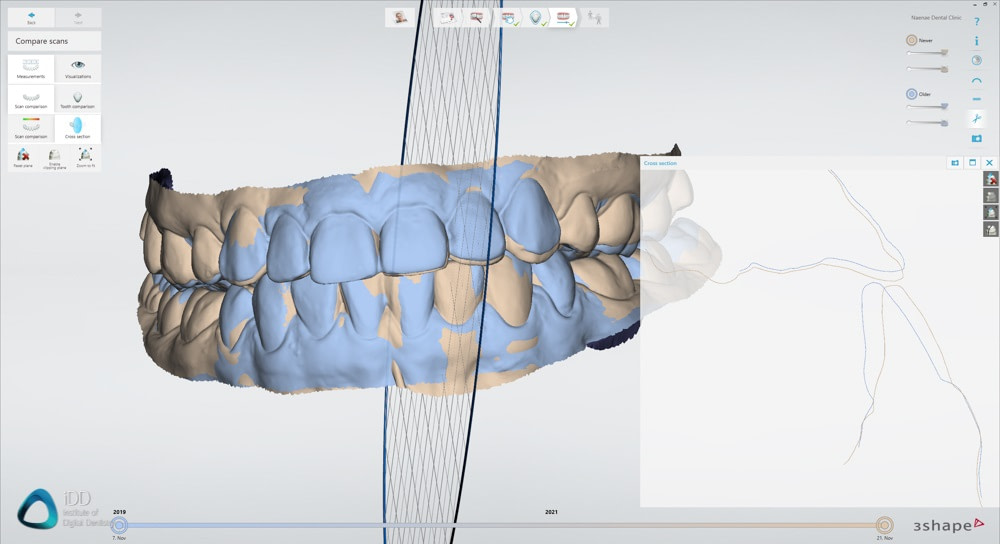Screen dimensions: 1000x544
Task: Open the teeth with hand workflow step
Action: click(508, 18)
